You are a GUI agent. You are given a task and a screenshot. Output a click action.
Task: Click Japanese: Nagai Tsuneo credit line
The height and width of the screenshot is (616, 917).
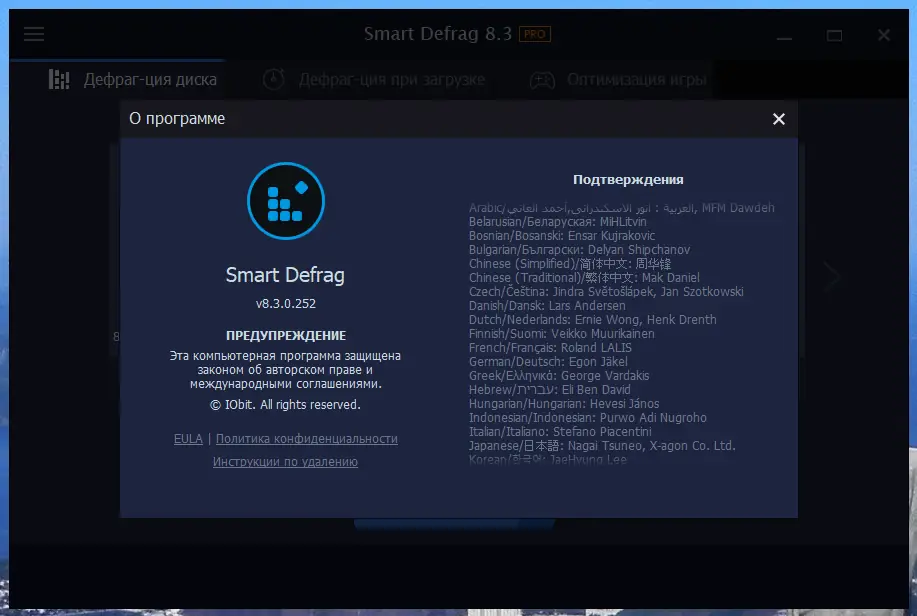pyautogui.click(x=602, y=446)
